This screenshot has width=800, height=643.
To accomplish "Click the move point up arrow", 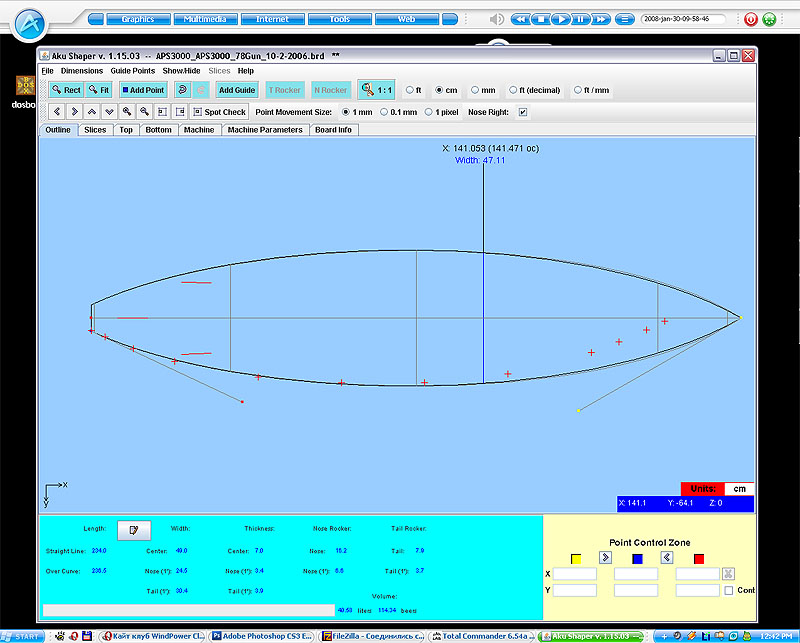I will (92, 112).
